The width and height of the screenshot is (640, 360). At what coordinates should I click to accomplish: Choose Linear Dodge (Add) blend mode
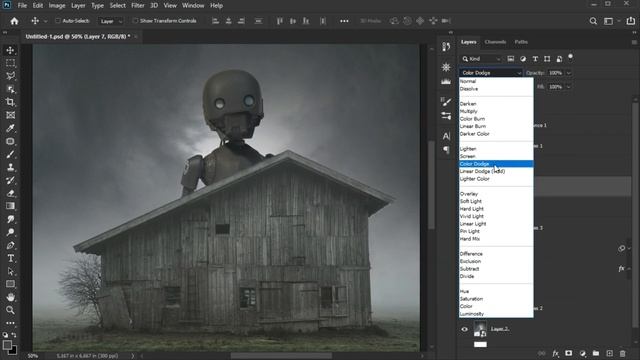click(x=482, y=171)
